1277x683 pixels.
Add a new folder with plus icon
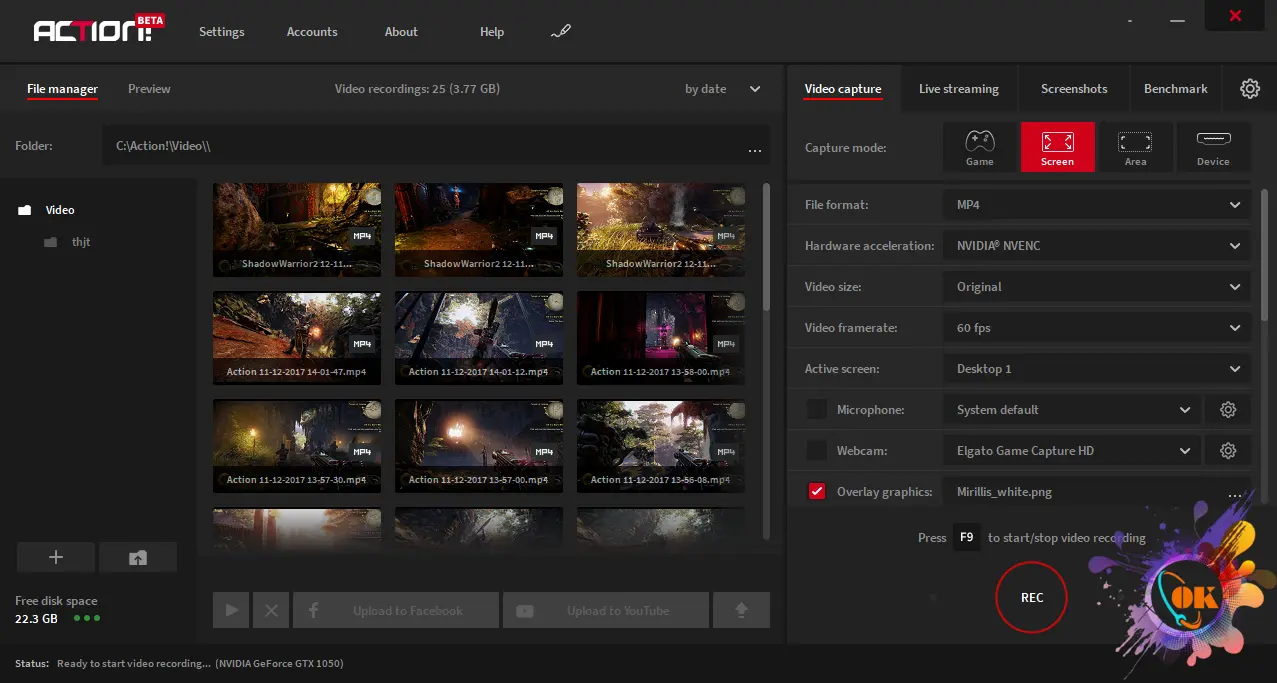click(x=56, y=558)
